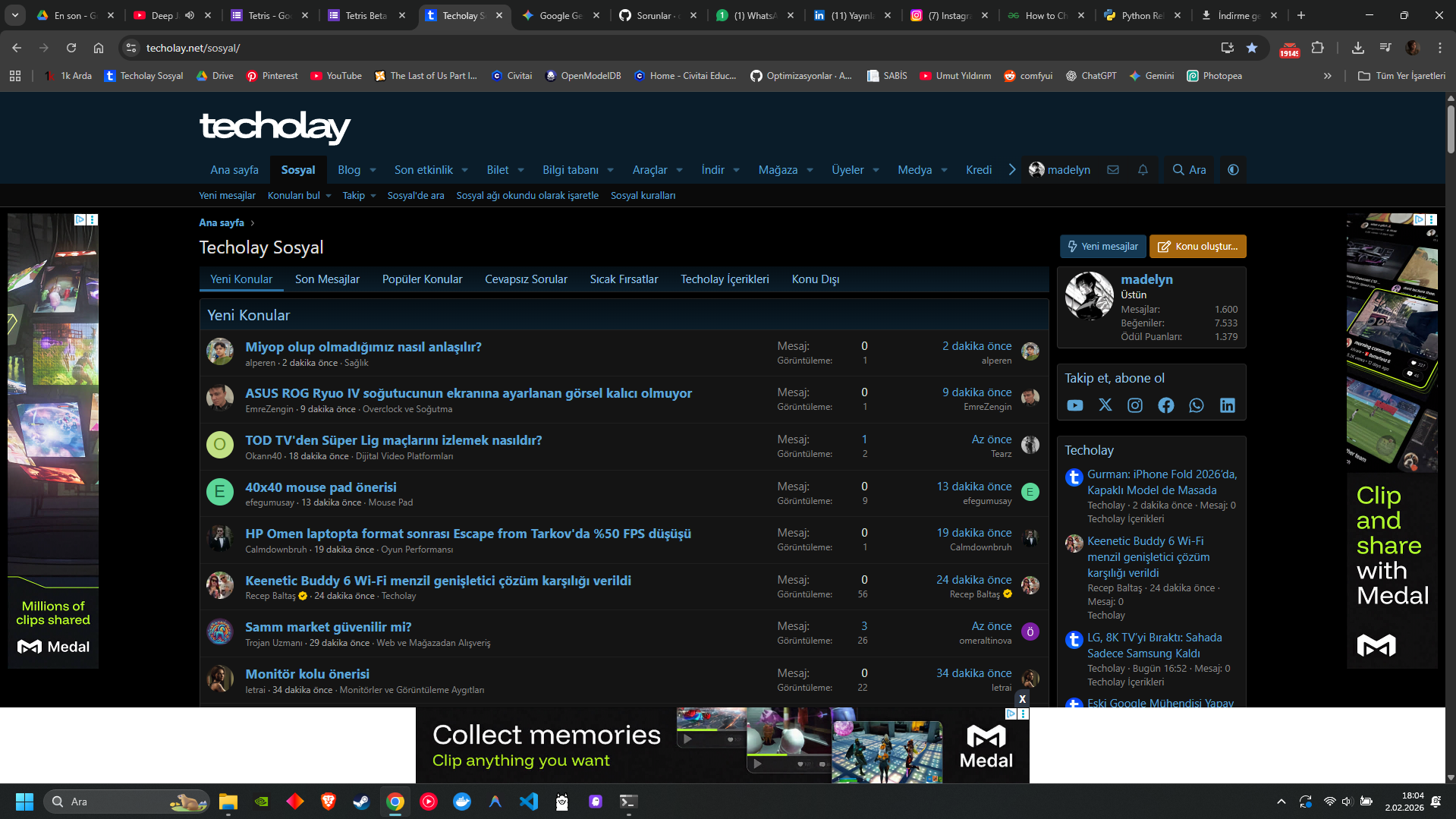Open alperen's avatar on the Miyop thread
Screen dimensions: 1456x819
click(220, 352)
